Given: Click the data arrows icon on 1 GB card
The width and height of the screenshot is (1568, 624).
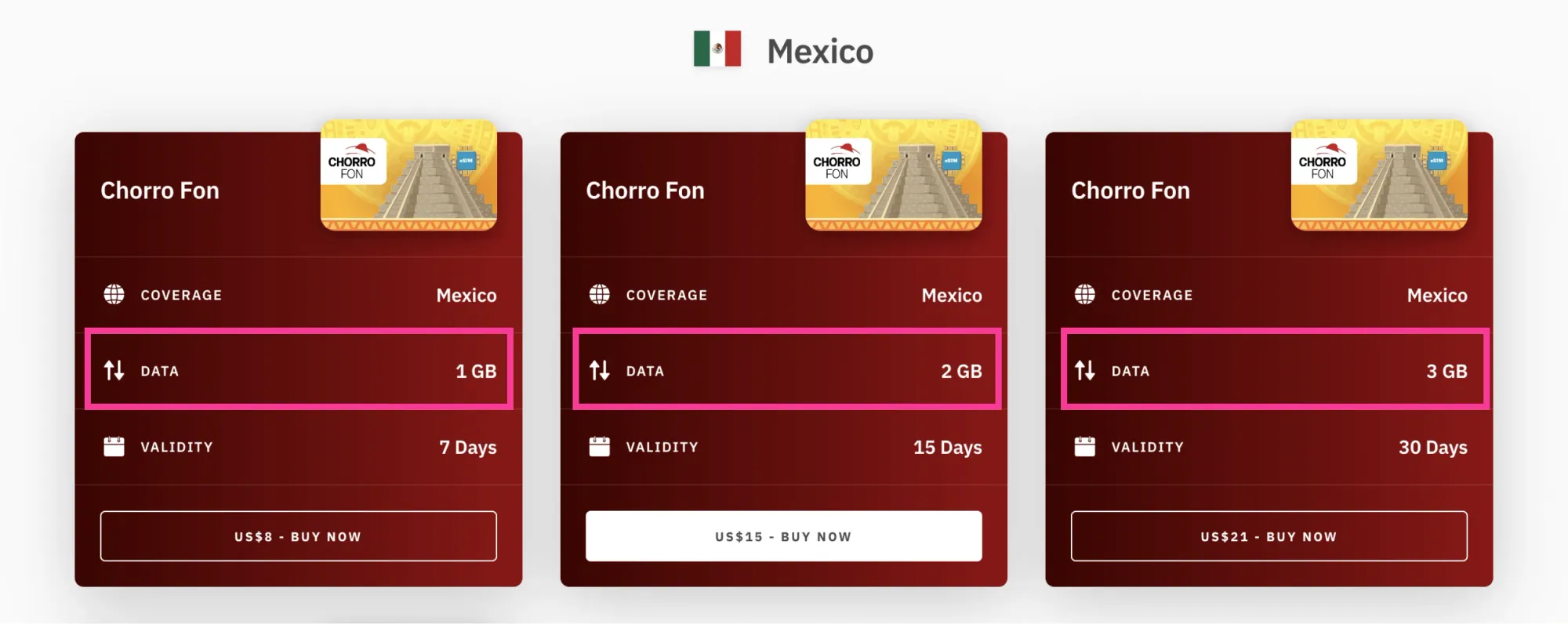Looking at the screenshot, I should pyautogui.click(x=114, y=370).
